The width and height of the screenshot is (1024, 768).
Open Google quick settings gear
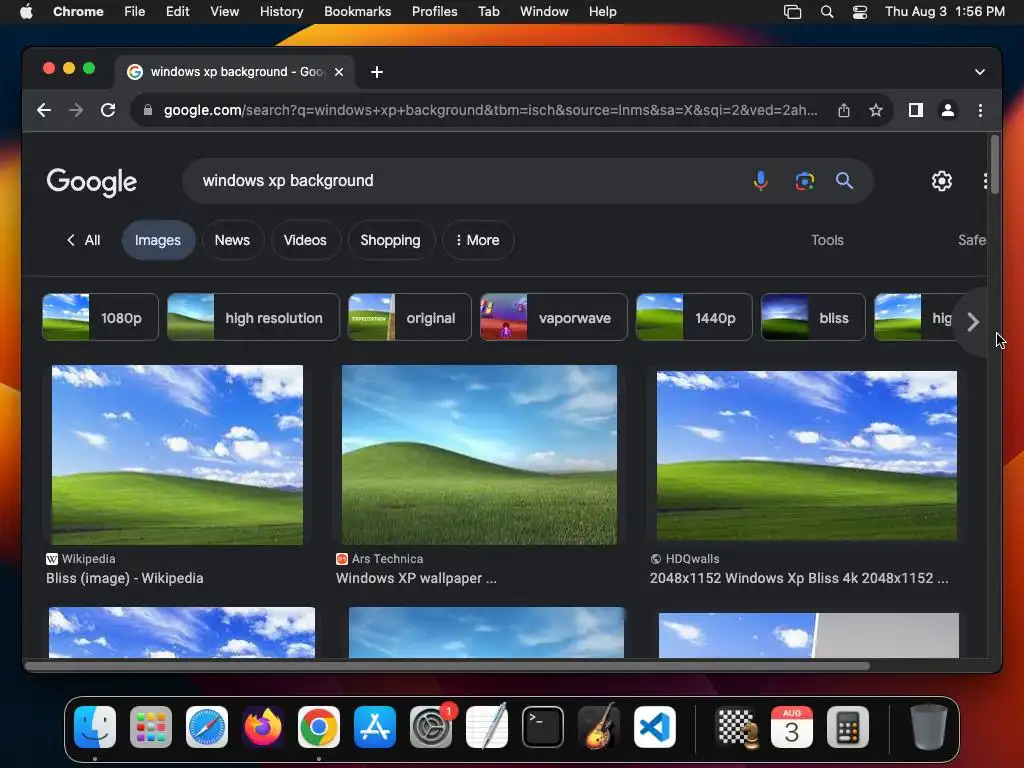point(942,181)
